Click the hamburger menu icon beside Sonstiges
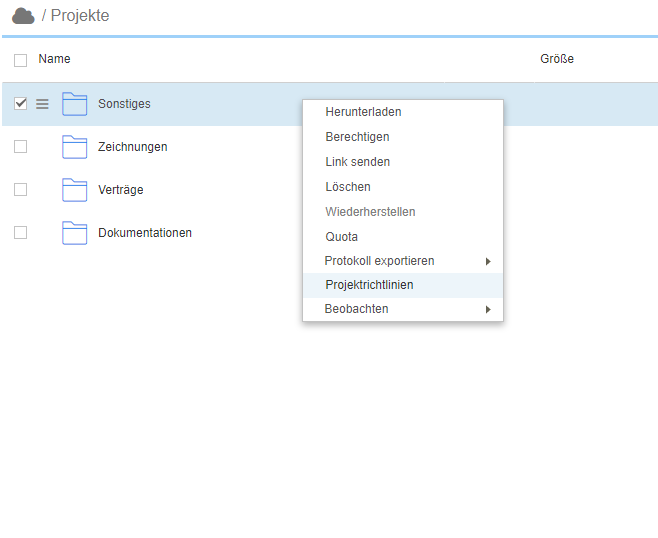Viewport: 658px width, 538px height. 42,104
